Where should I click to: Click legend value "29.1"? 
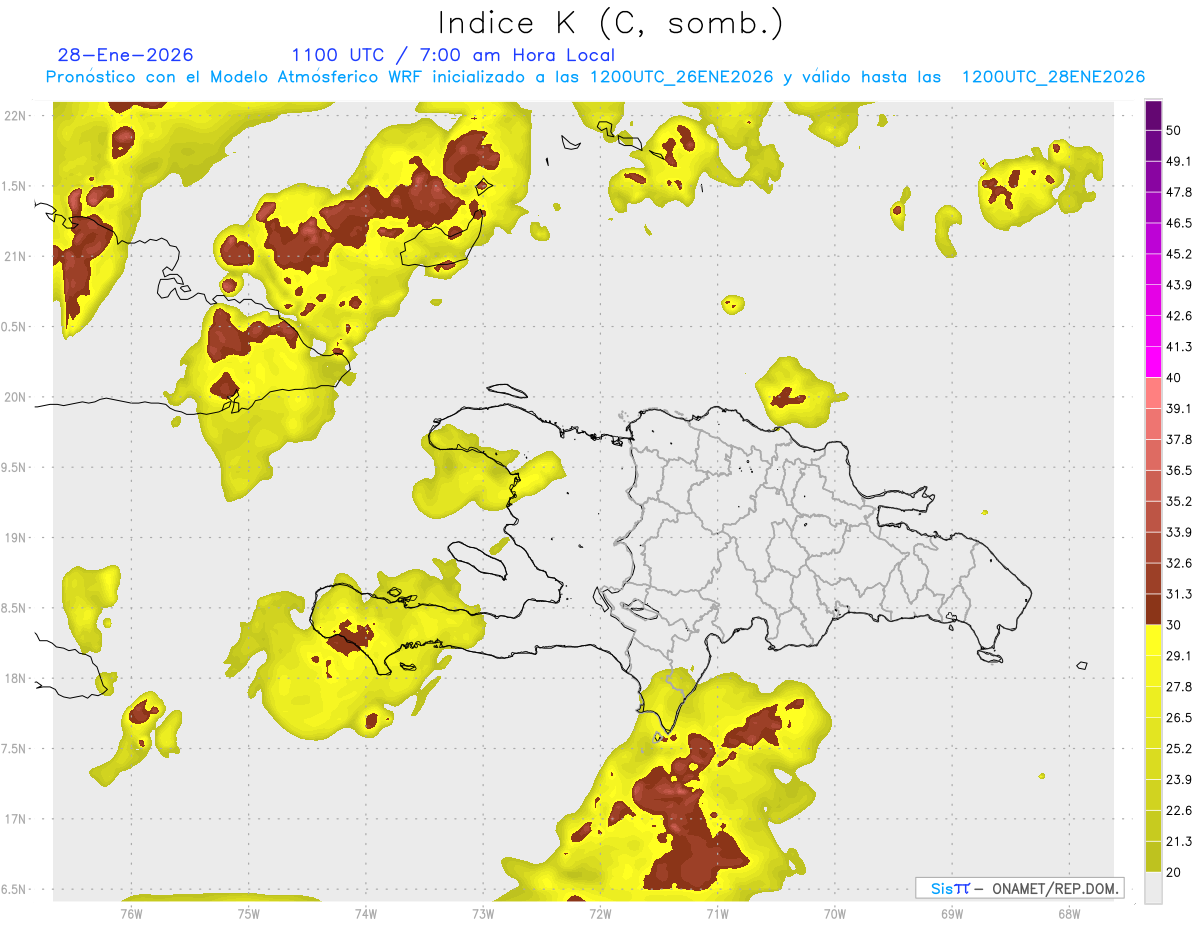pyautogui.click(x=1179, y=655)
